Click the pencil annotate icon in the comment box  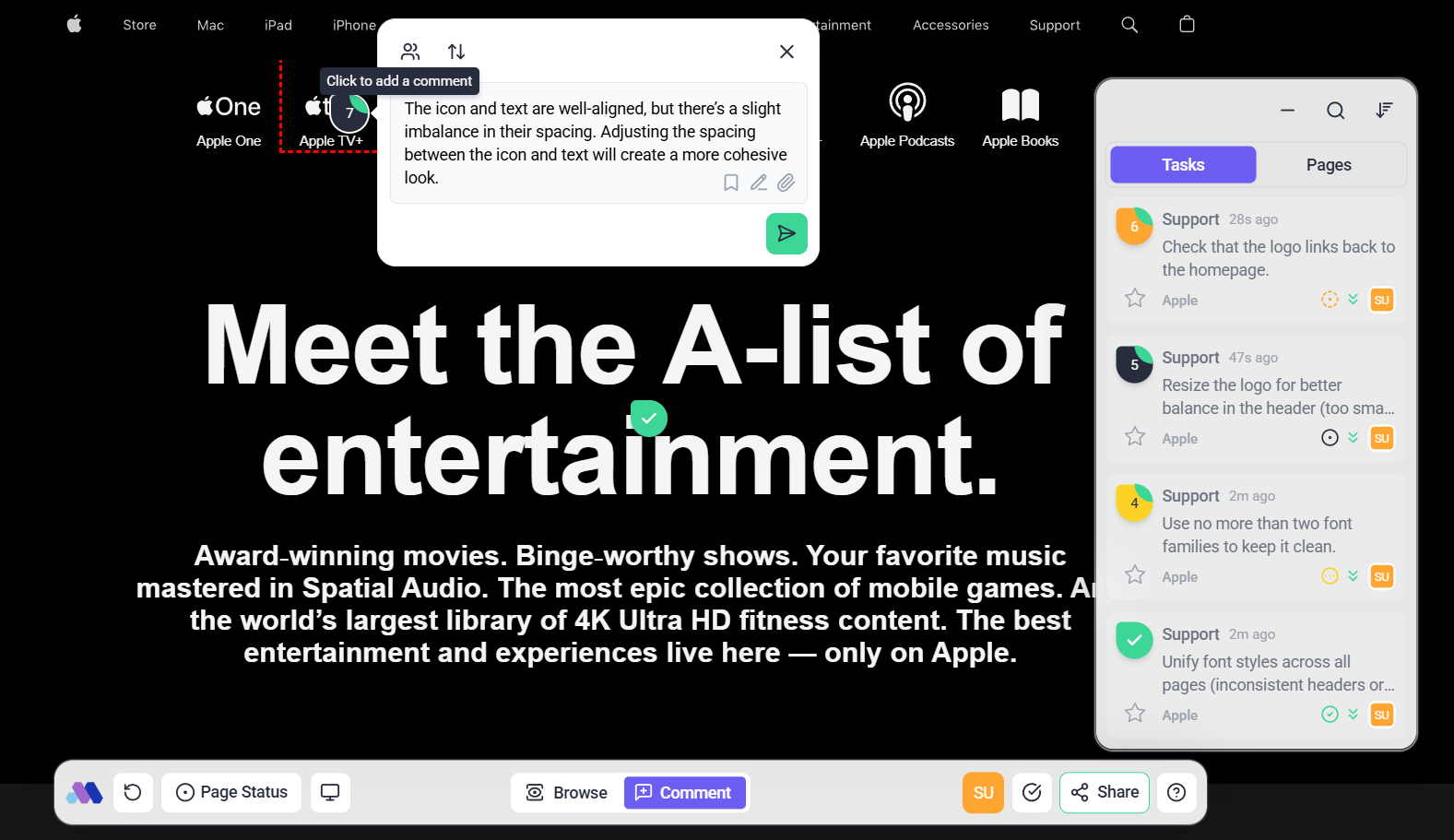tap(758, 183)
